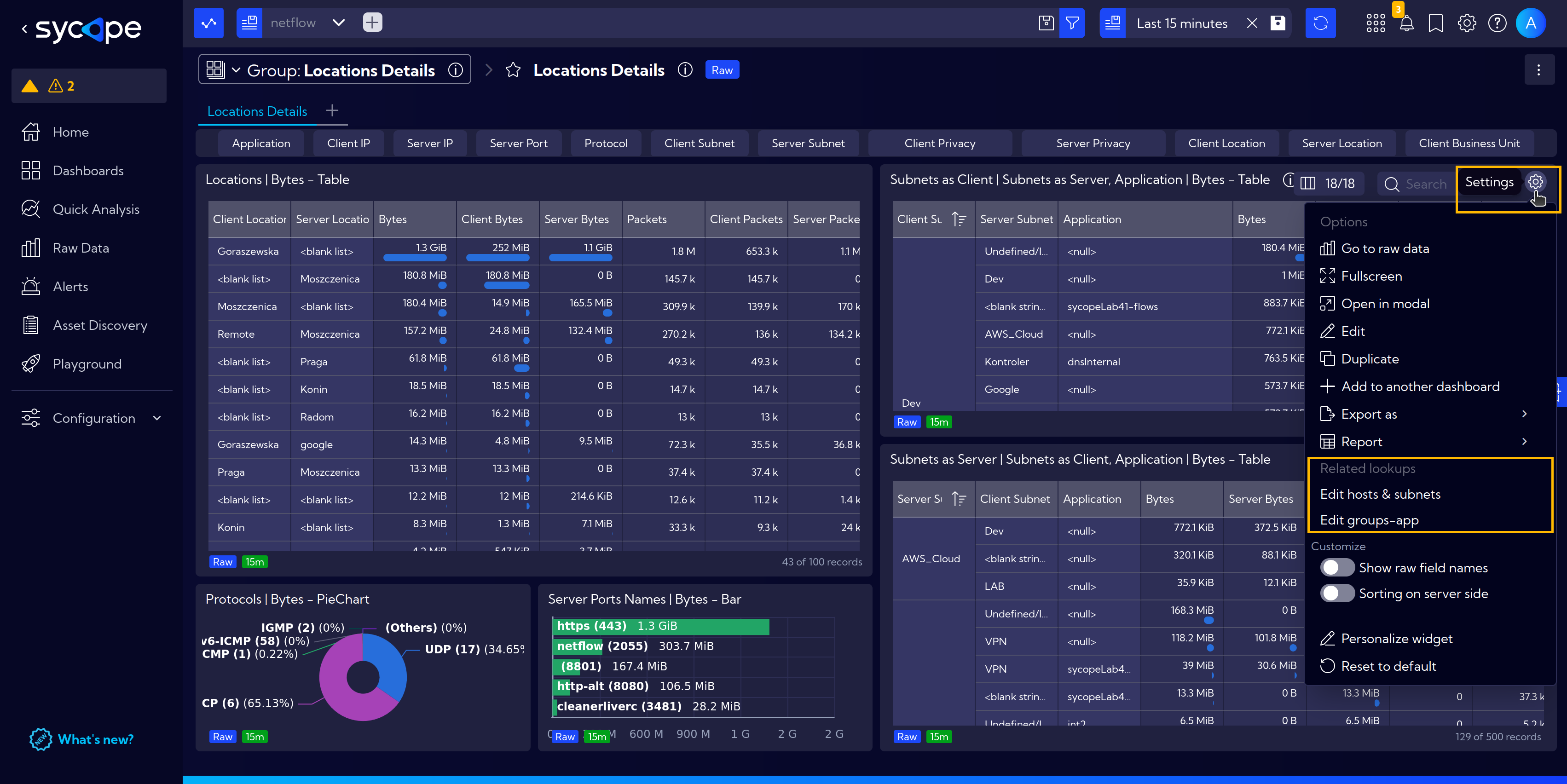The width and height of the screenshot is (1567, 784).
Task: Click the time range preset icon
Action: point(1113,23)
